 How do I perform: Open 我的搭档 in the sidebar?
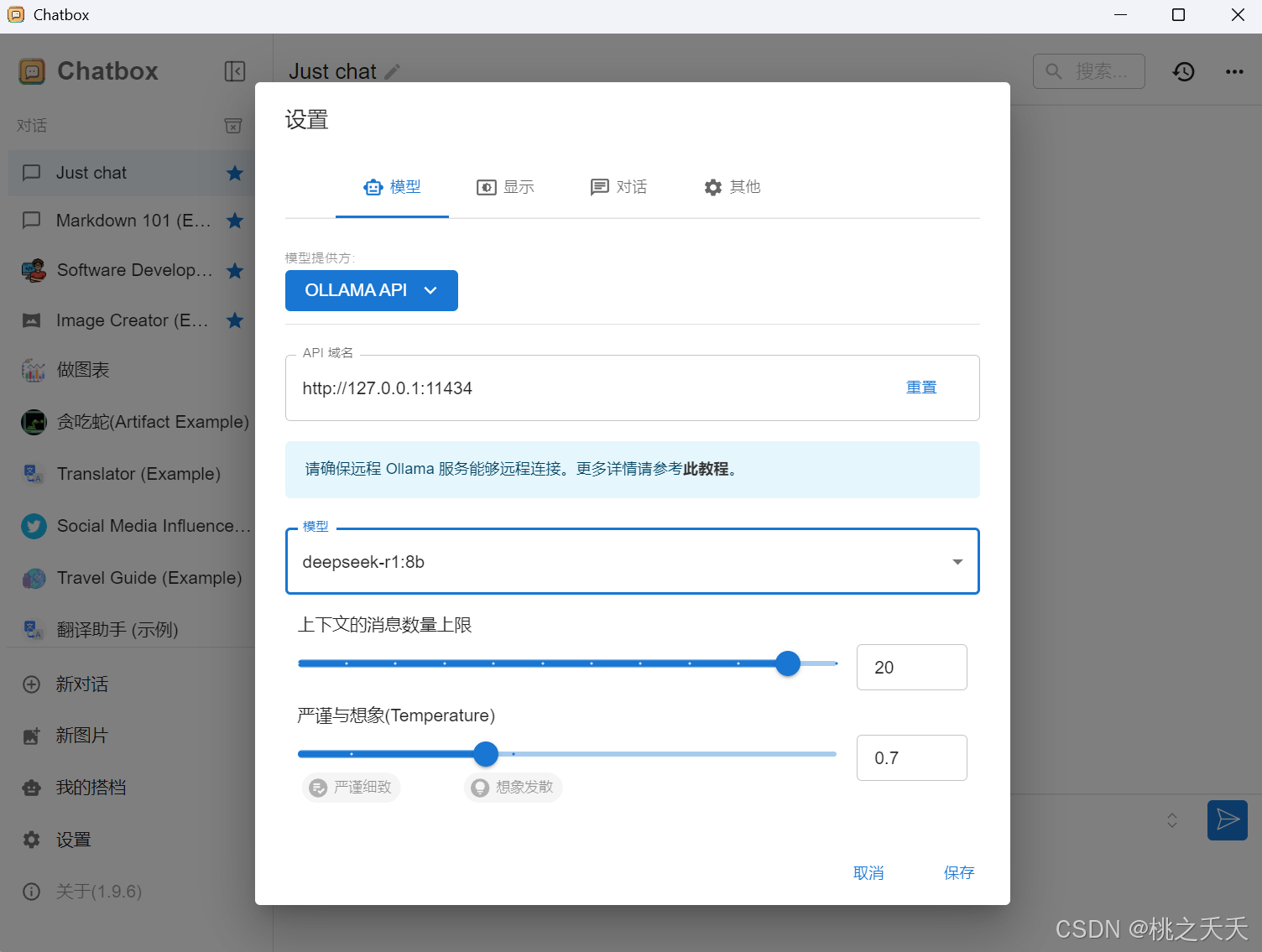pos(132,788)
